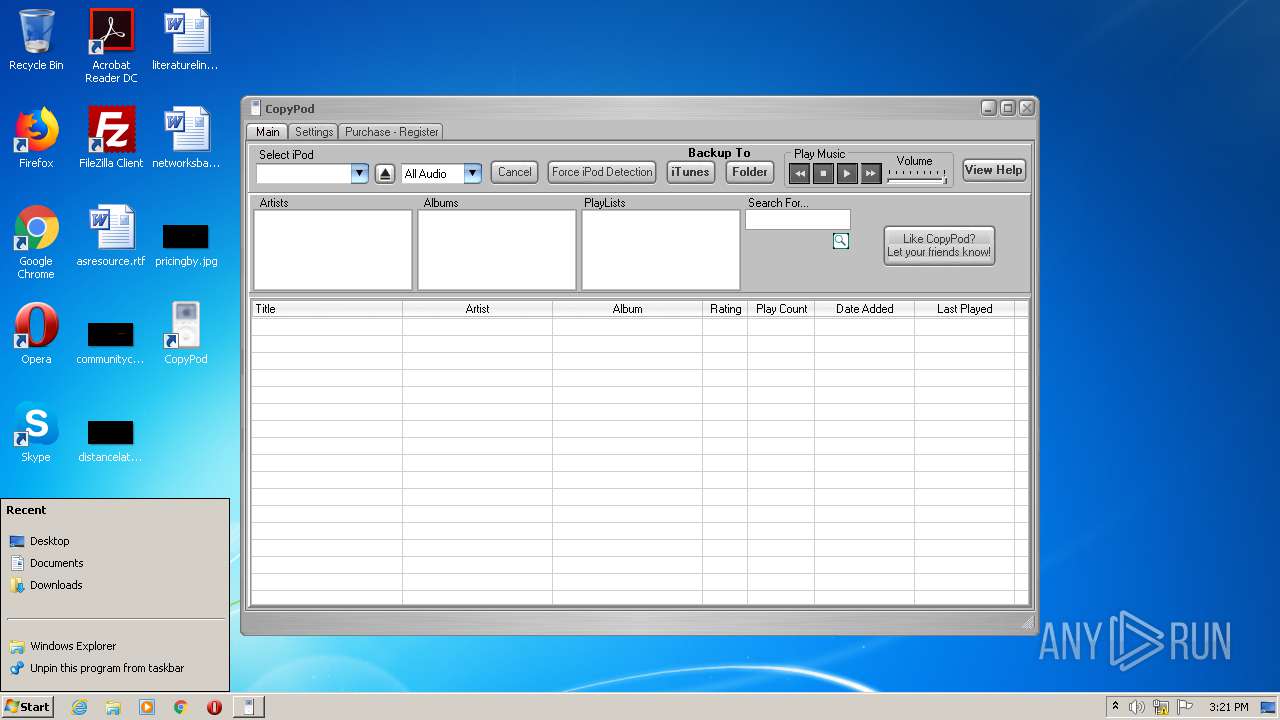Open the Firefox desktop icon
This screenshot has width=1280, height=720.
pyautogui.click(x=36, y=138)
